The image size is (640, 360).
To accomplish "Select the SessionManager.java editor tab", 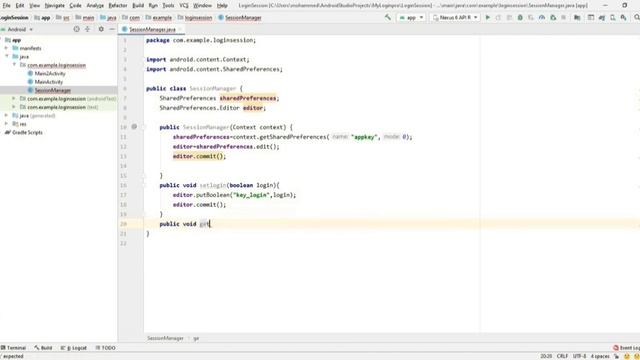I will point(152,29).
